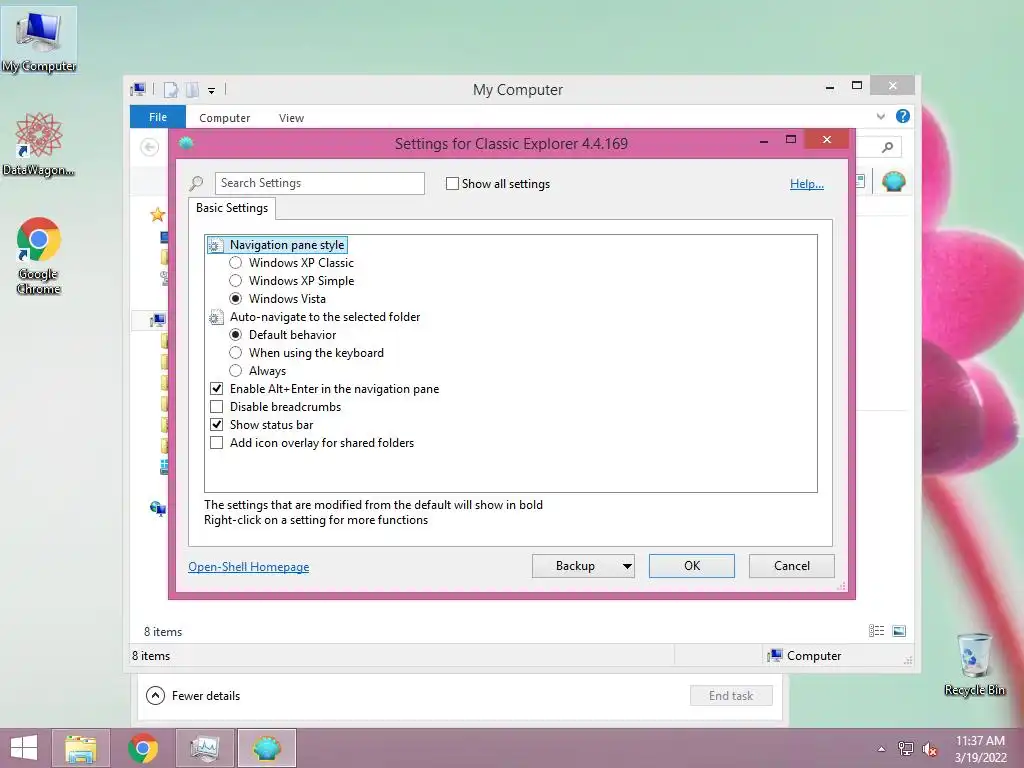The image size is (1024, 768).
Task: Select the Network icon in navigation pane
Action: point(157,508)
